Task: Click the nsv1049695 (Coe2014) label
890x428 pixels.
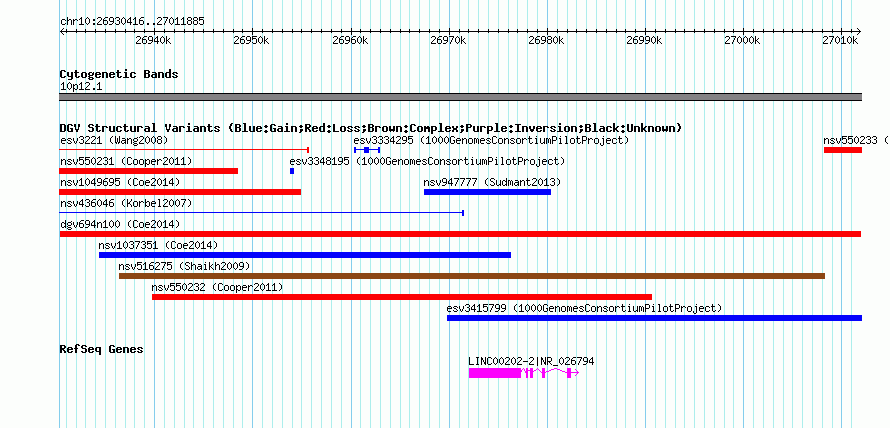Action: (x=120, y=182)
